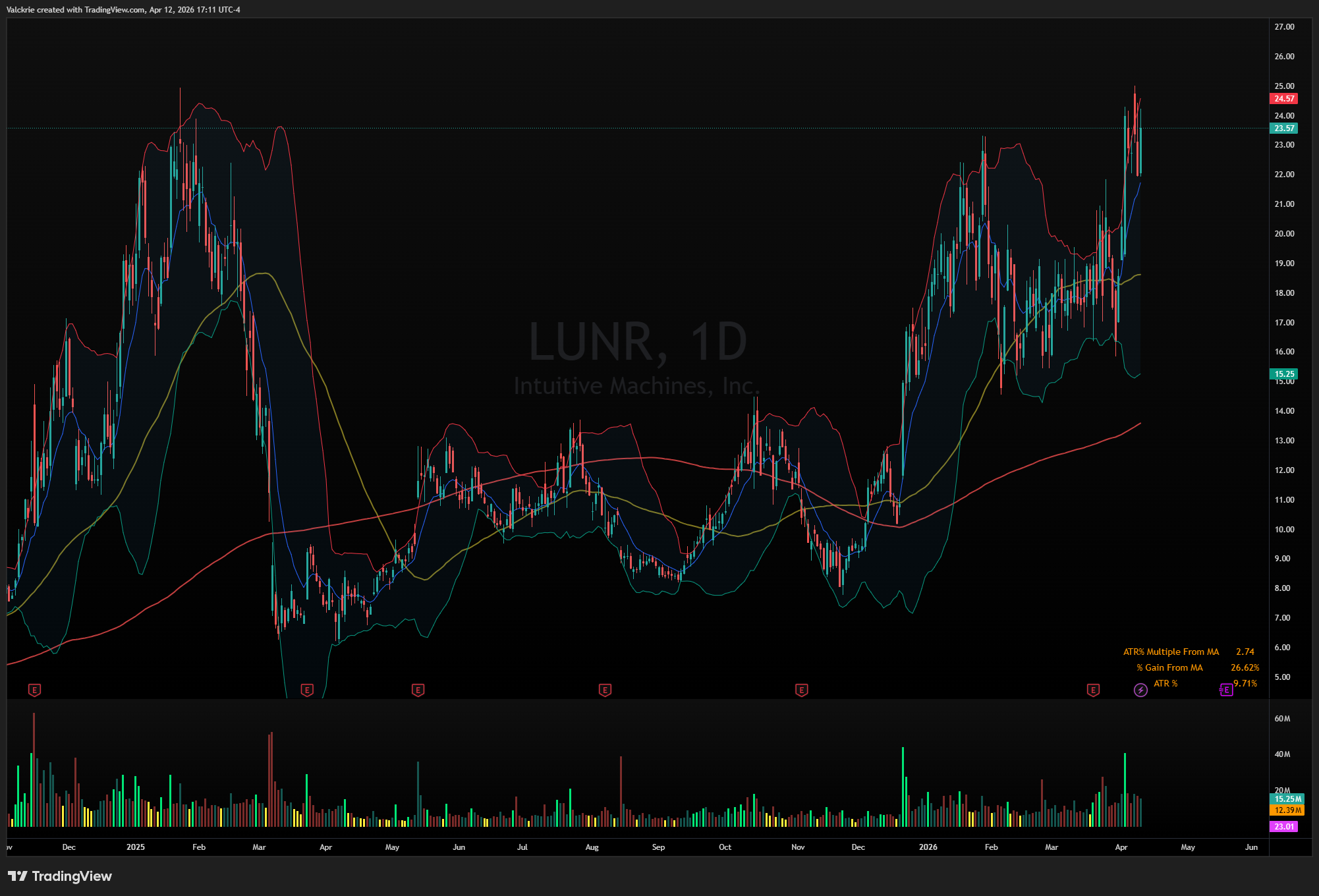Click the 2025 label on time axis
Image resolution: width=1319 pixels, height=896 pixels.
(x=135, y=847)
